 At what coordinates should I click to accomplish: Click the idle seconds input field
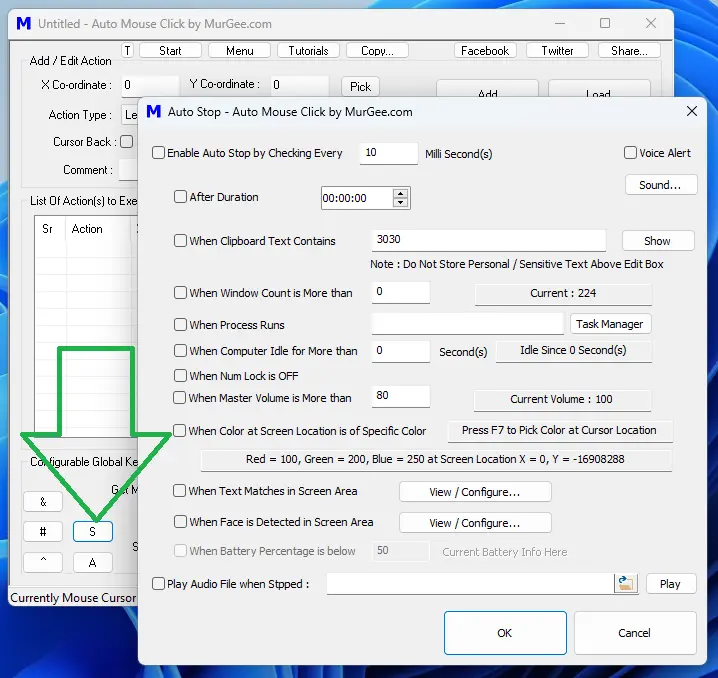[401, 351]
